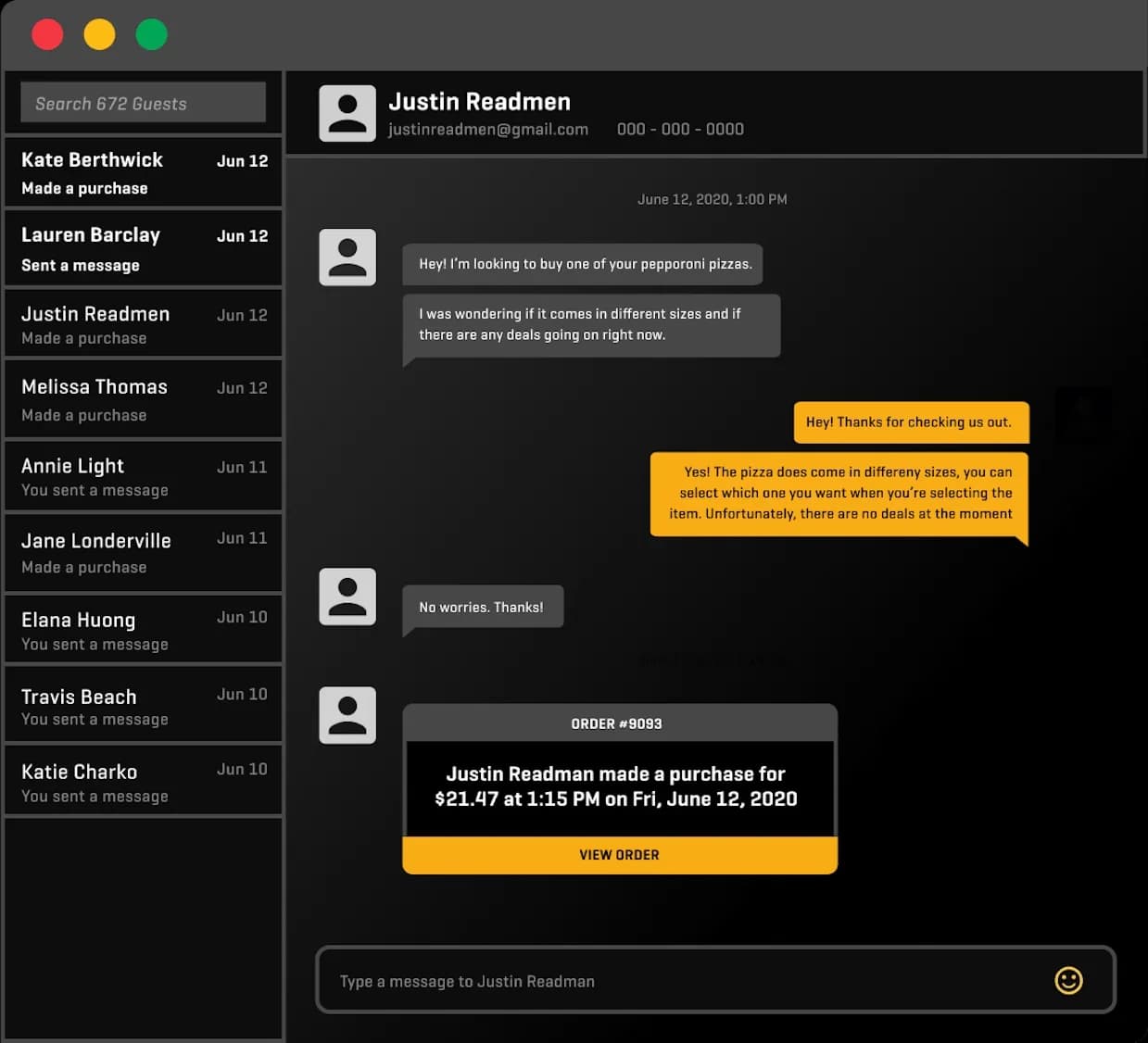
Task: Click the 'Hey! Thanks for checking us out.' bubble
Action: [911, 422]
